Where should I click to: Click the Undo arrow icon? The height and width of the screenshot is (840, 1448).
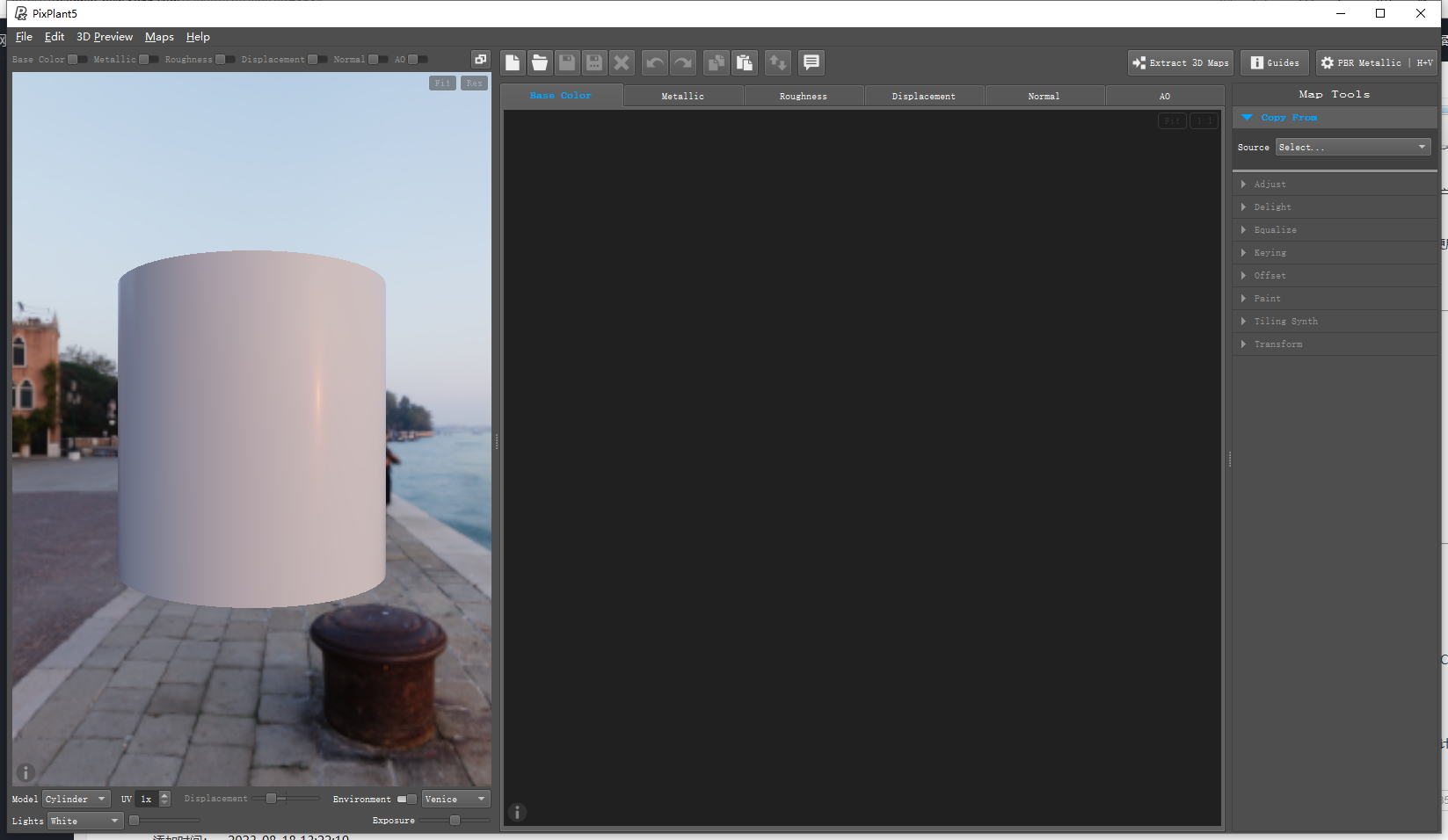click(x=655, y=62)
